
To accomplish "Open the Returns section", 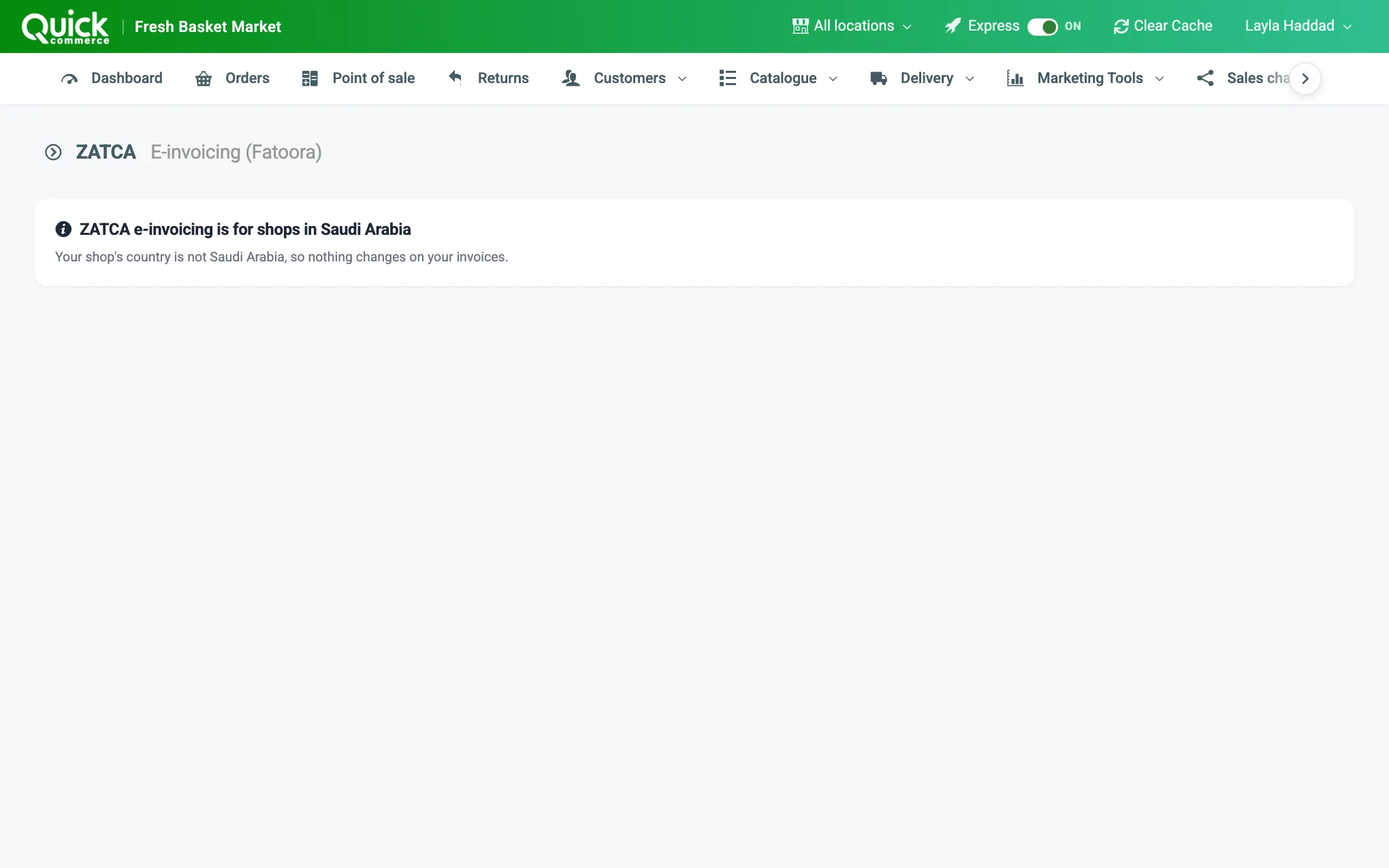I will pos(488,78).
